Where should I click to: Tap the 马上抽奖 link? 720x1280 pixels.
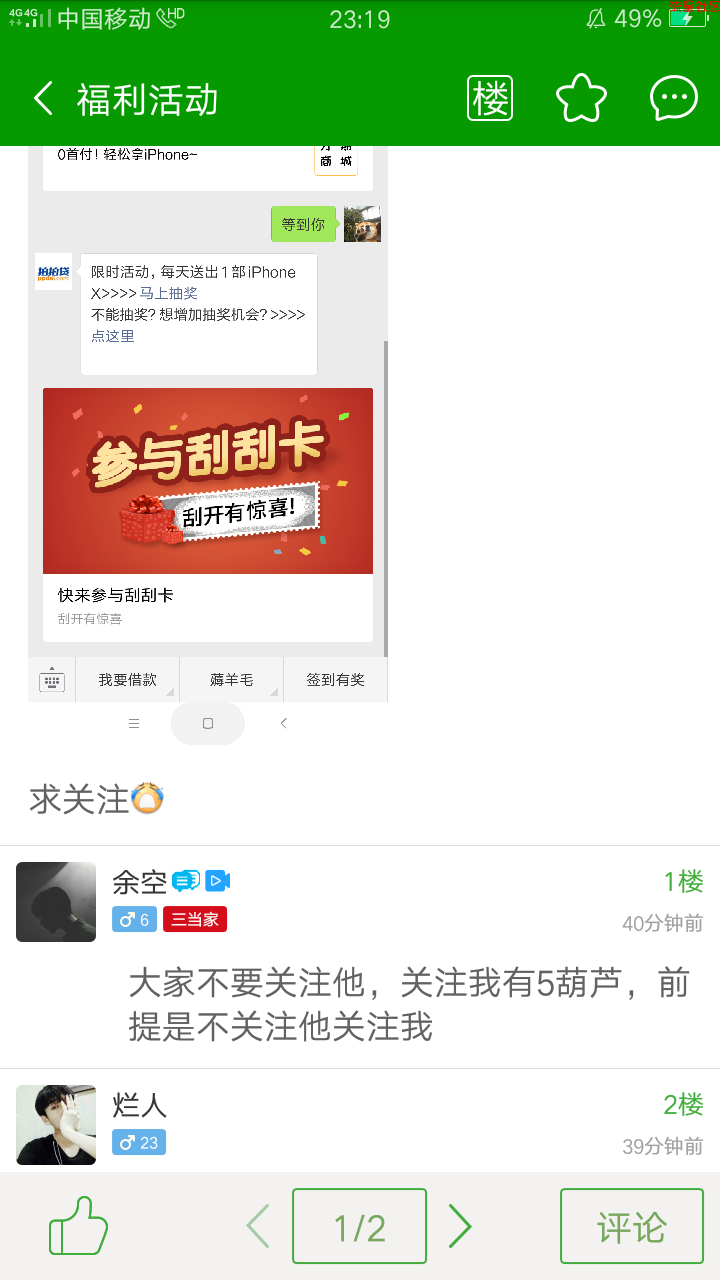pos(168,293)
